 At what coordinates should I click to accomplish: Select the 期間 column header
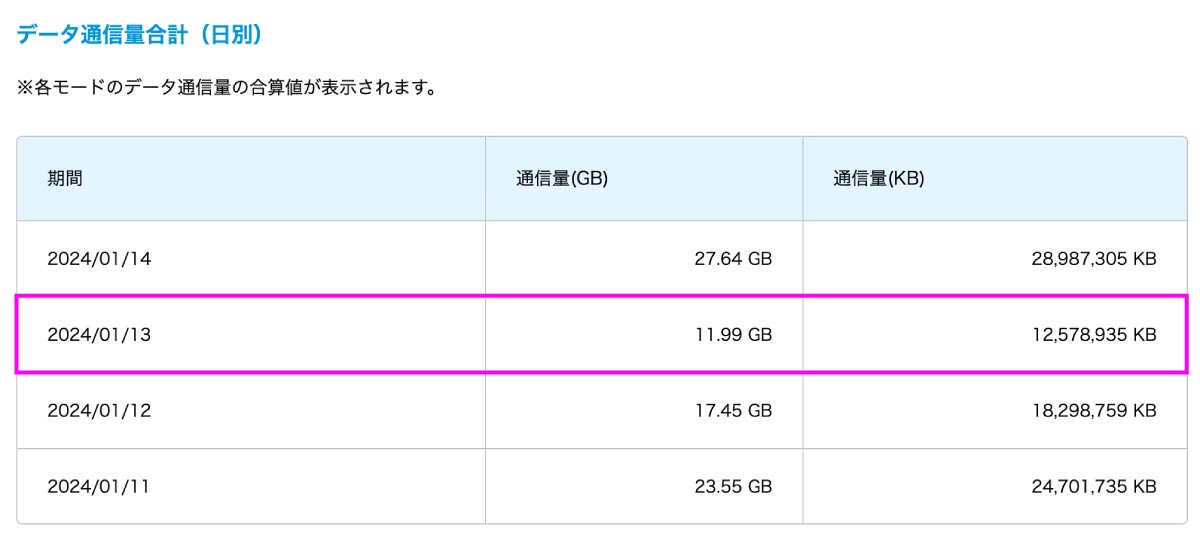[251, 179]
